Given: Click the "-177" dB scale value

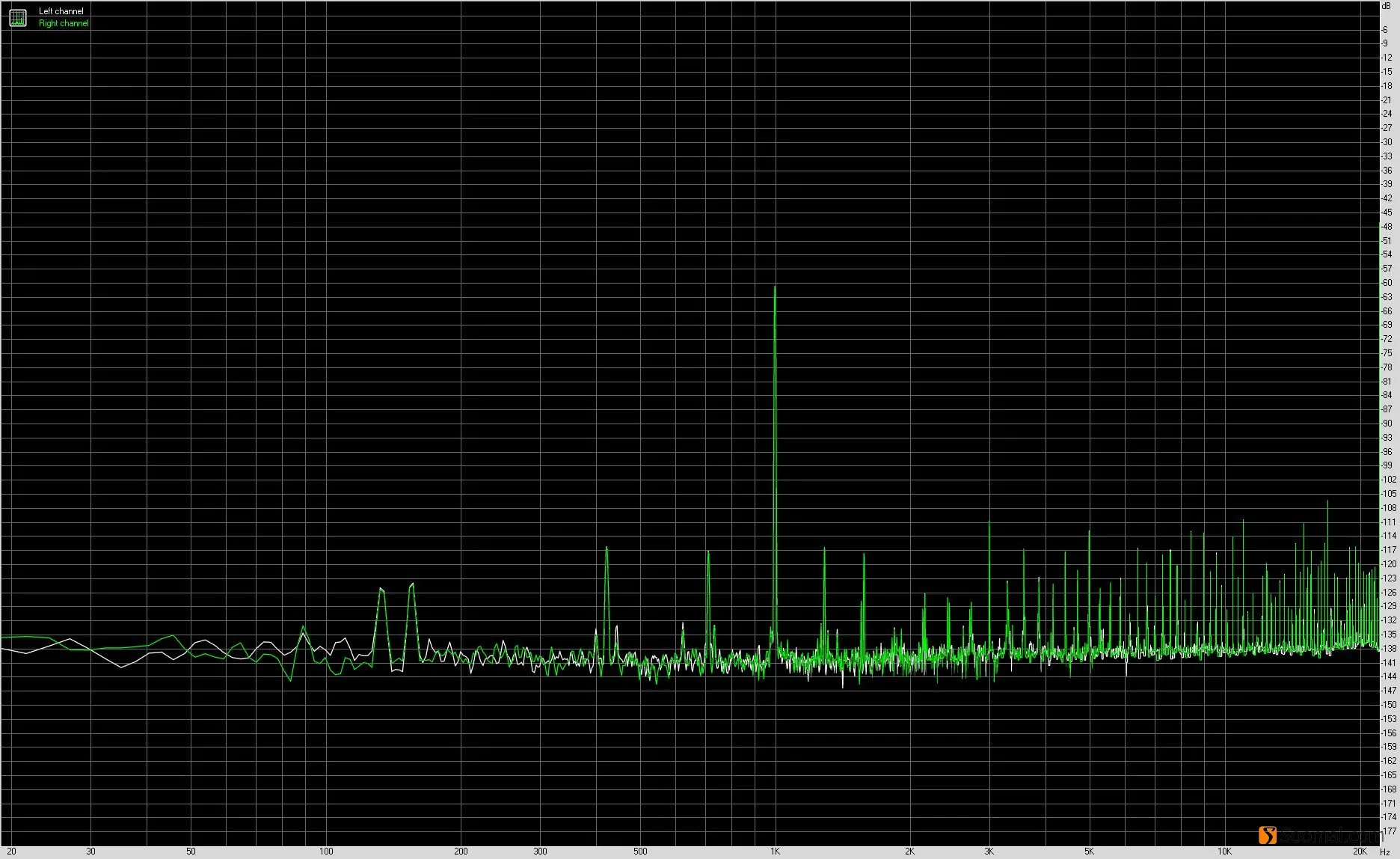Looking at the screenshot, I should click(x=1389, y=831).
